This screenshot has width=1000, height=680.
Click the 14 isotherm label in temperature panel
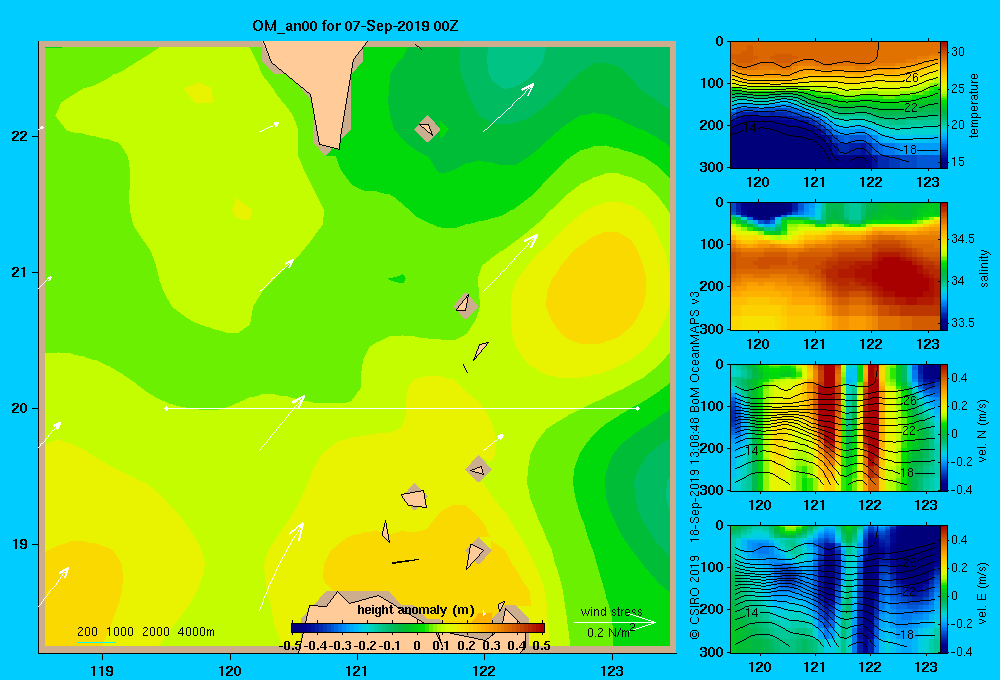(x=749, y=128)
